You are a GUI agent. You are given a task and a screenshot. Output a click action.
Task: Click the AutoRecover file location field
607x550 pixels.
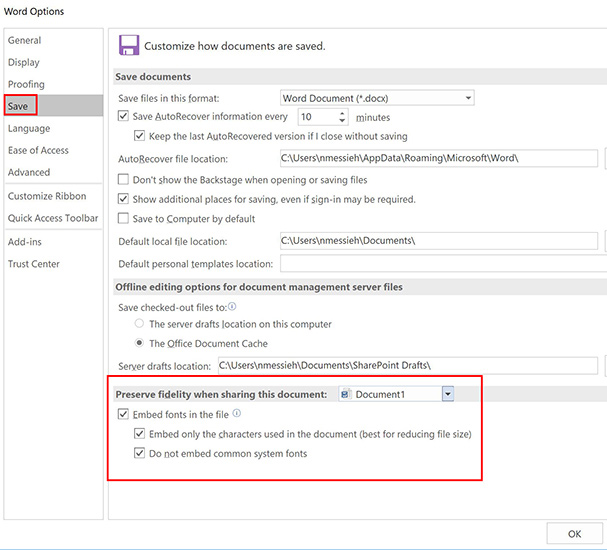[x=438, y=158]
